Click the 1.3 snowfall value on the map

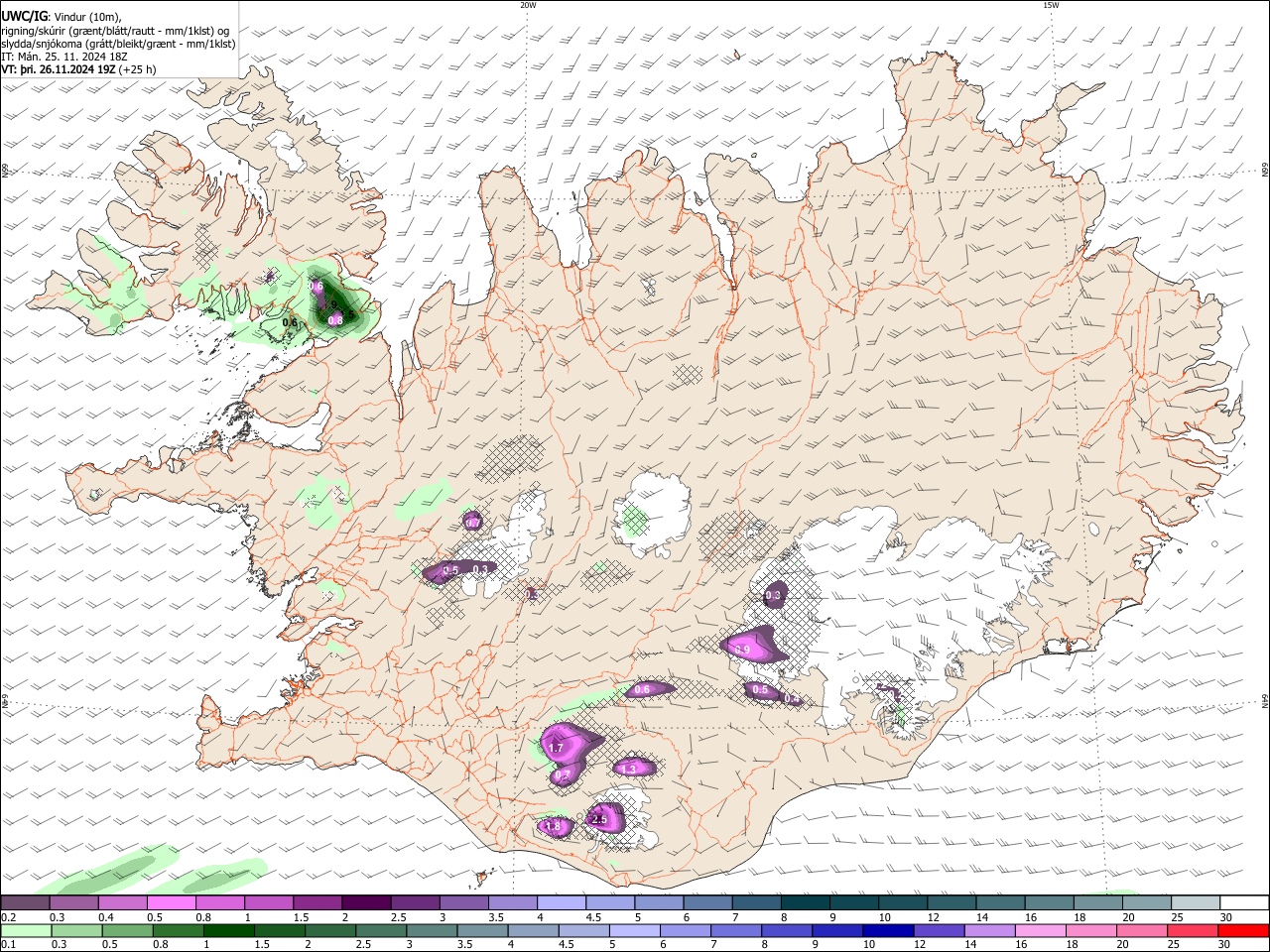[x=628, y=769]
